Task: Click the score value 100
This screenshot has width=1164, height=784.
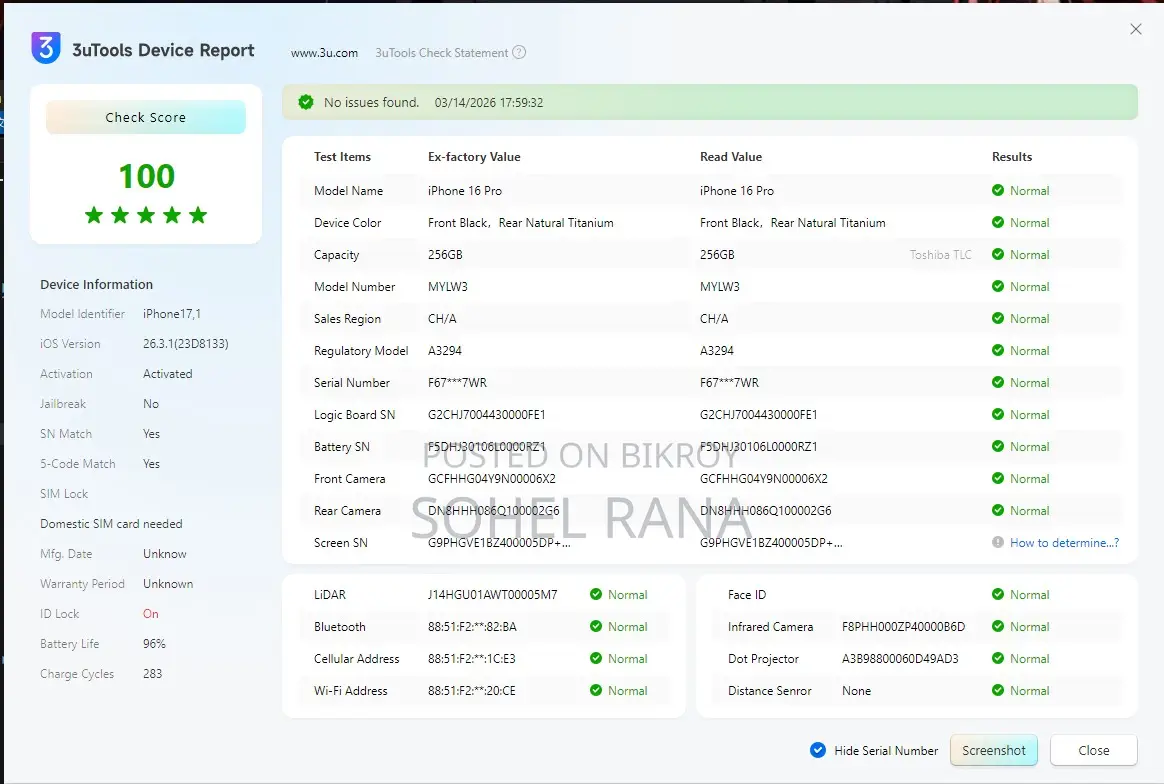Action: click(146, 176)
